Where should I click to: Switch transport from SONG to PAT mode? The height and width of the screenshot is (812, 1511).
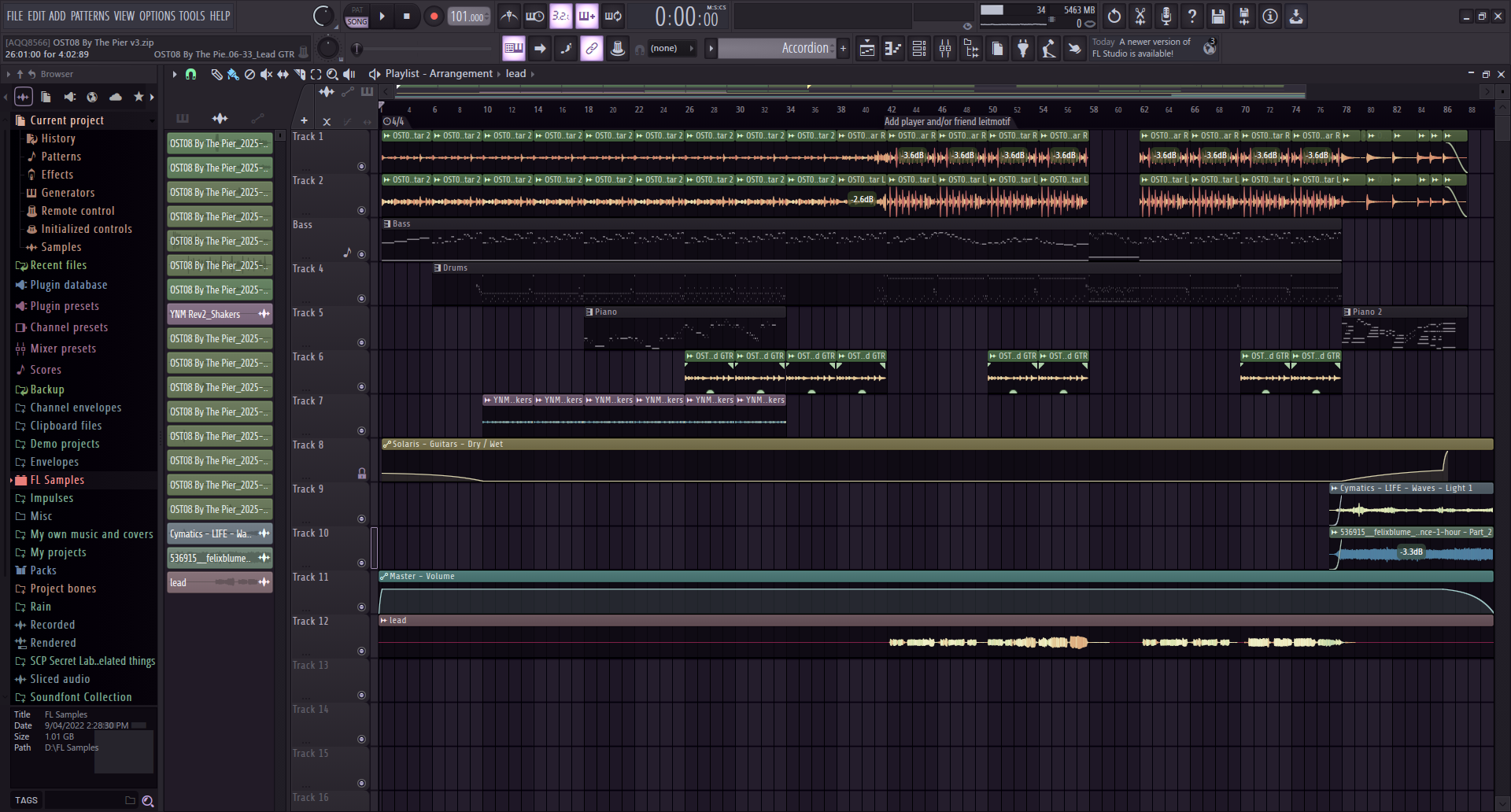coord(357,11)
